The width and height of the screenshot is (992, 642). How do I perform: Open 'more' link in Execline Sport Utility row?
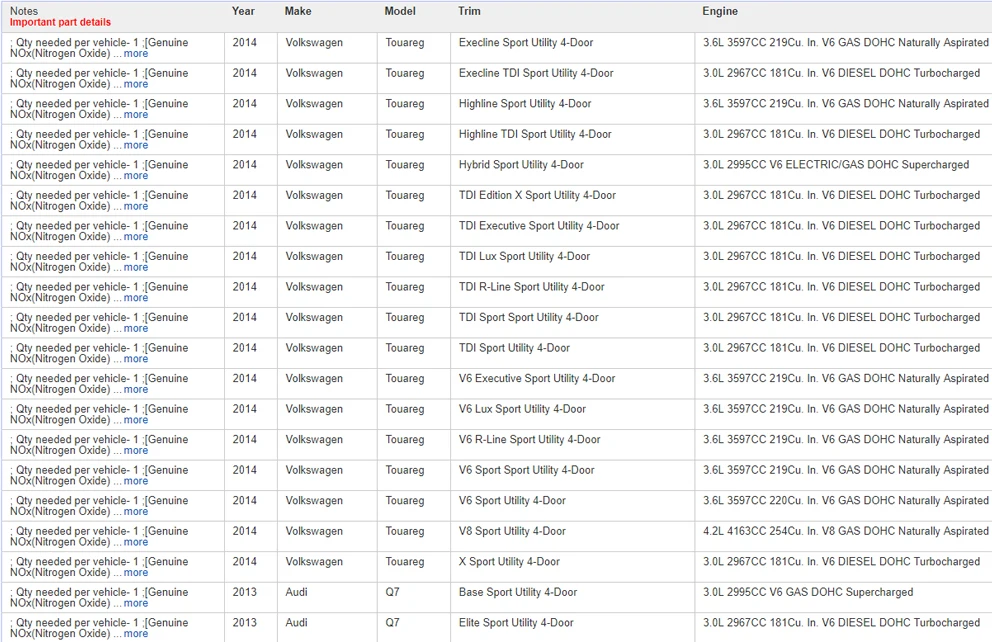[135, 54]
